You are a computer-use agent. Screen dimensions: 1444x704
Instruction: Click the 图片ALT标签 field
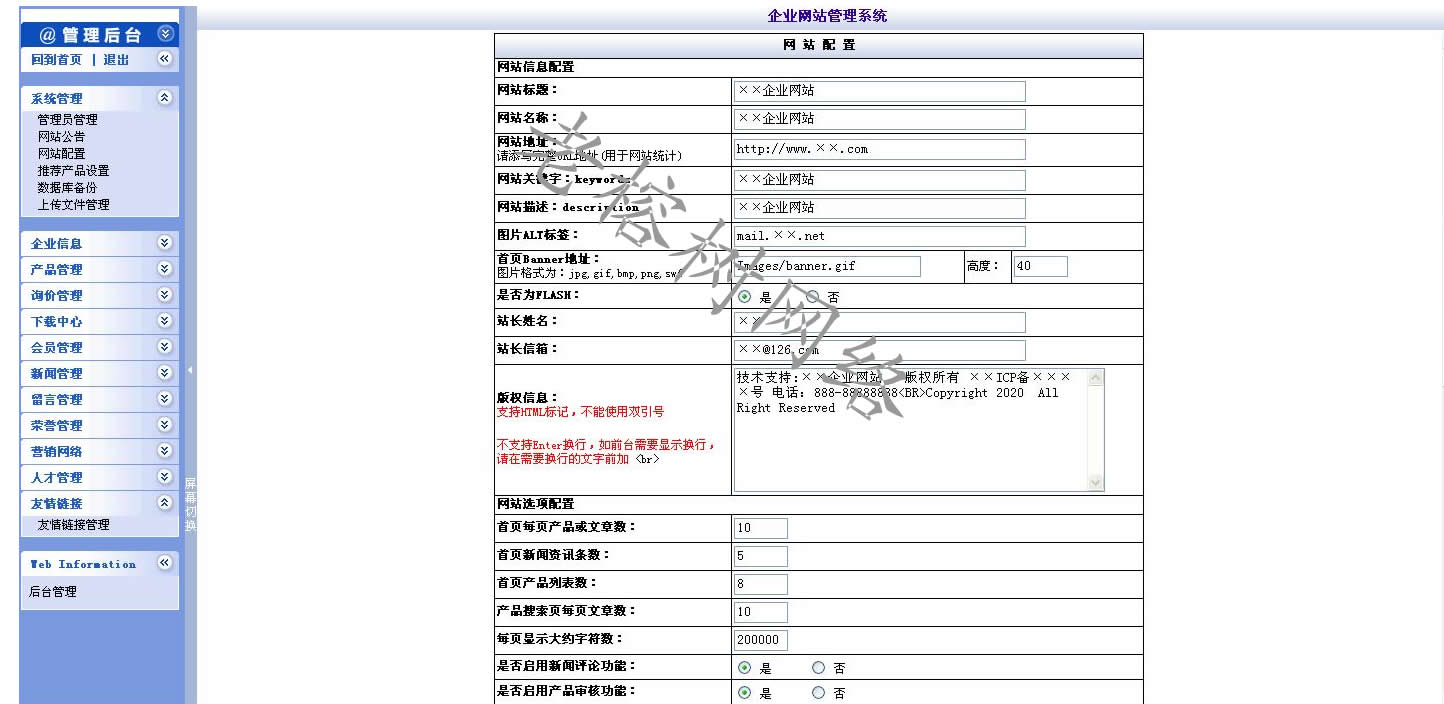pyautogui.click(x=879, y=236)
